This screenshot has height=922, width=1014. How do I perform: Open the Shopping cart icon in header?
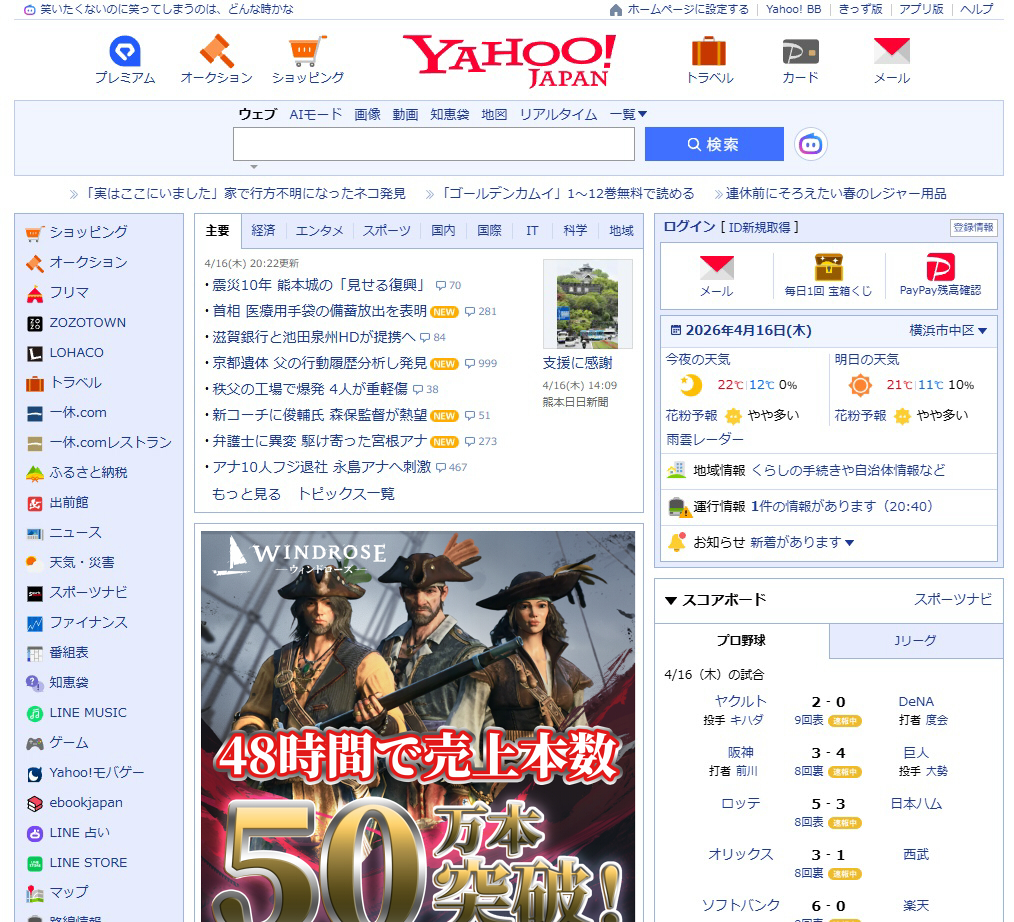pyautogui.click(x=307, y=52)
